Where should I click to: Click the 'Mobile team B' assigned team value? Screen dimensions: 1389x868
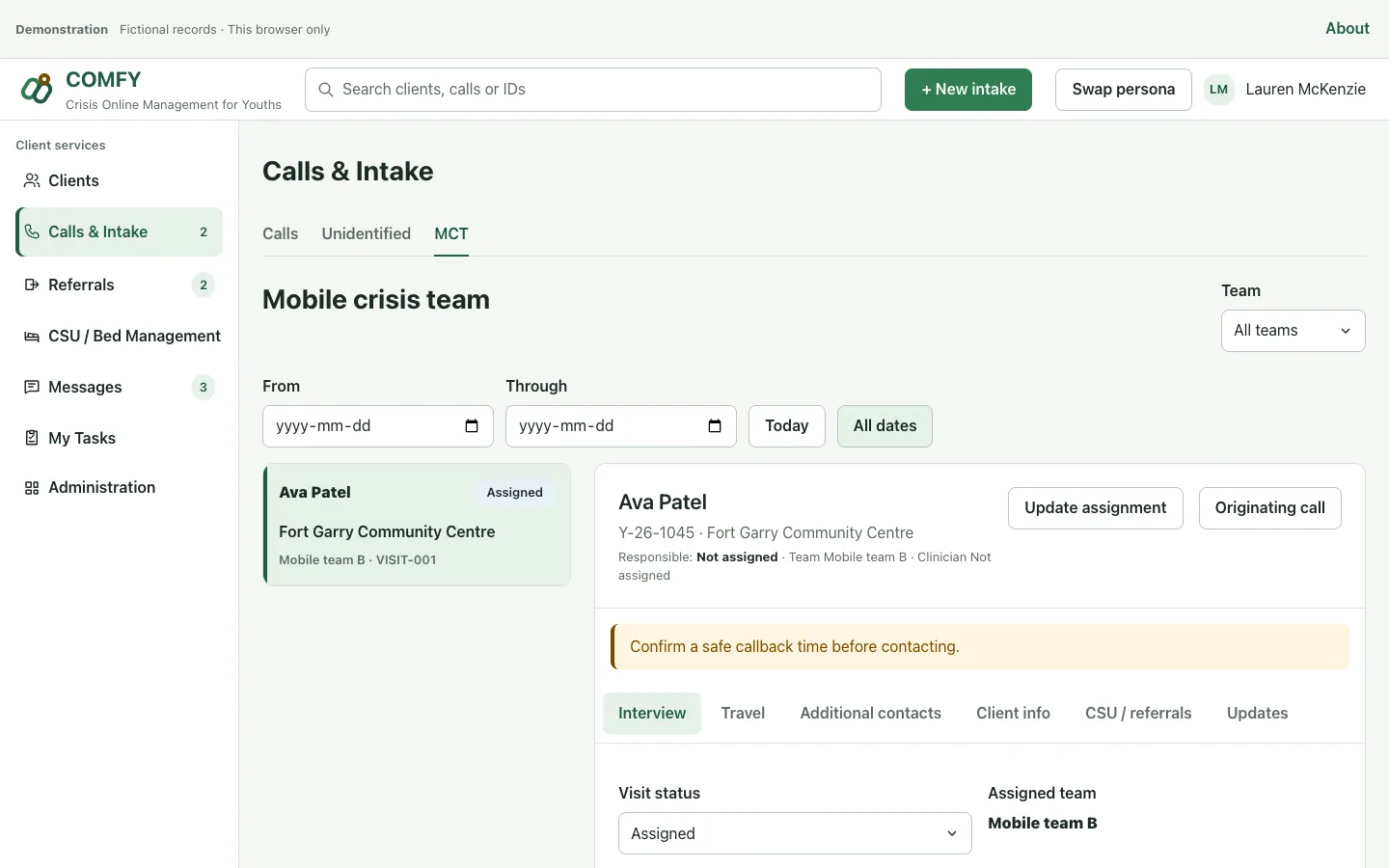(x=1043, y=824)
